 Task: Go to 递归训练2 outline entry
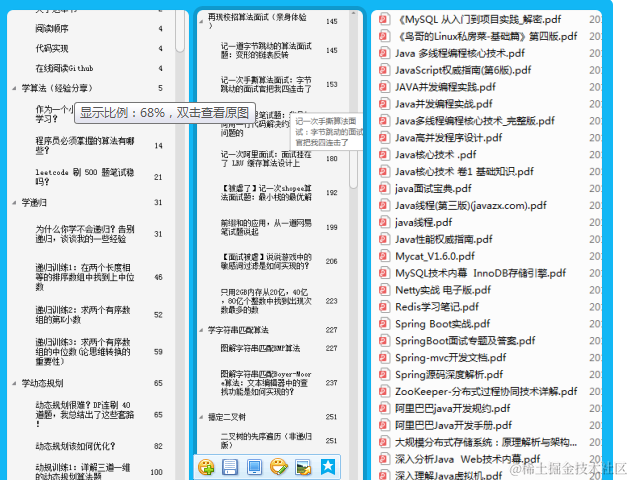(83, 315)
